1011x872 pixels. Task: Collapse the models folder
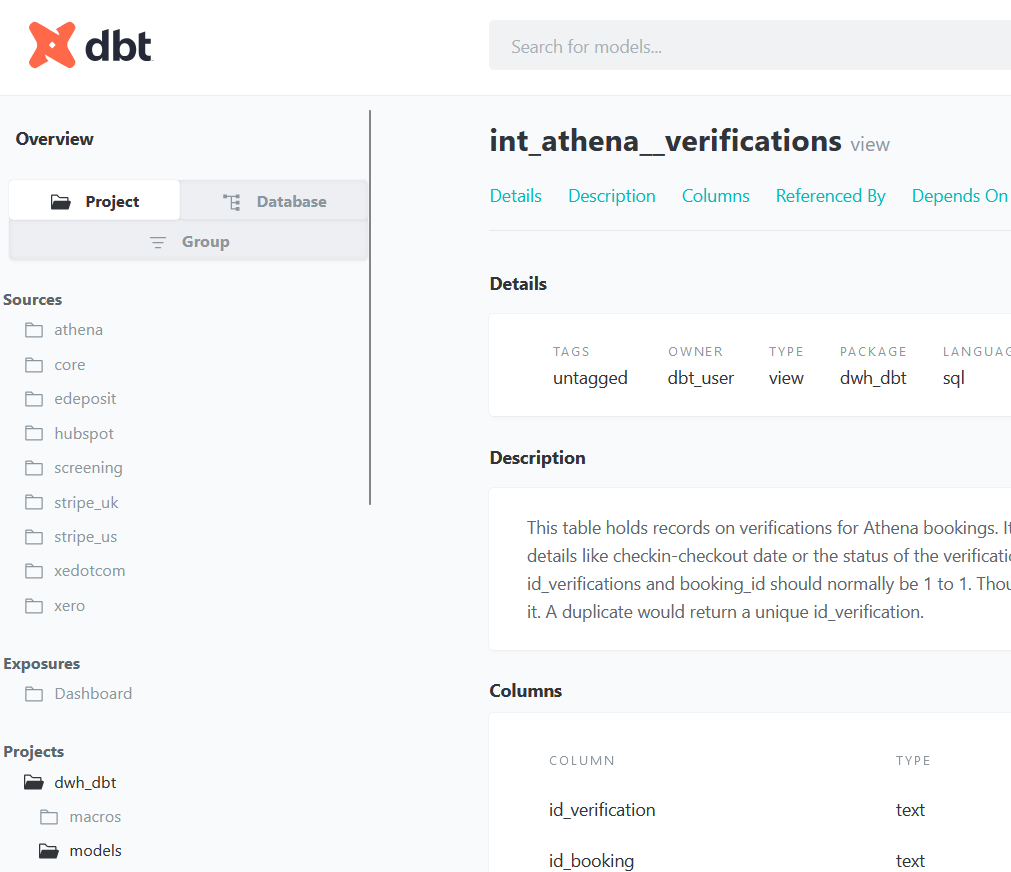[50, 851]
